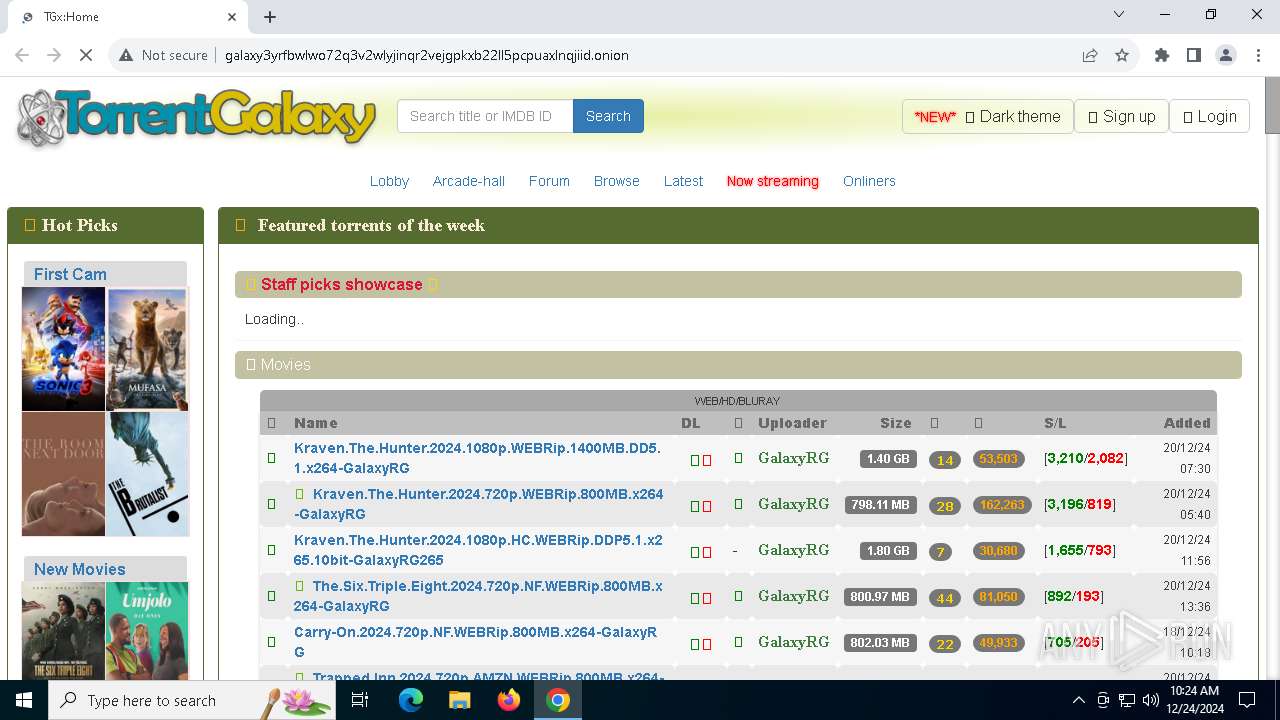The height and width of the screenshot is (720, 1280).
Task: Click torrent file download icon for Kraven 1080p 1.40 GB
Action: [x=695, y=460]
